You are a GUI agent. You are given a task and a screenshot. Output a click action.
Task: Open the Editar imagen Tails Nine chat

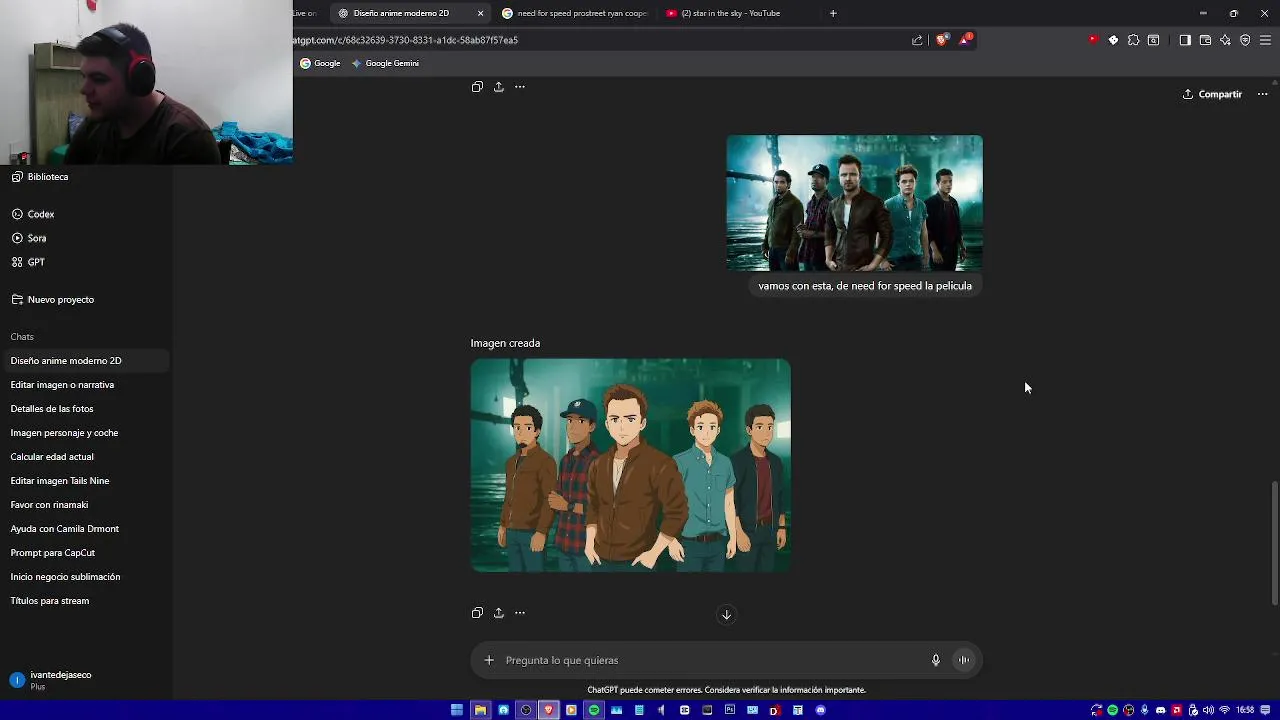(x=86, y=481)
